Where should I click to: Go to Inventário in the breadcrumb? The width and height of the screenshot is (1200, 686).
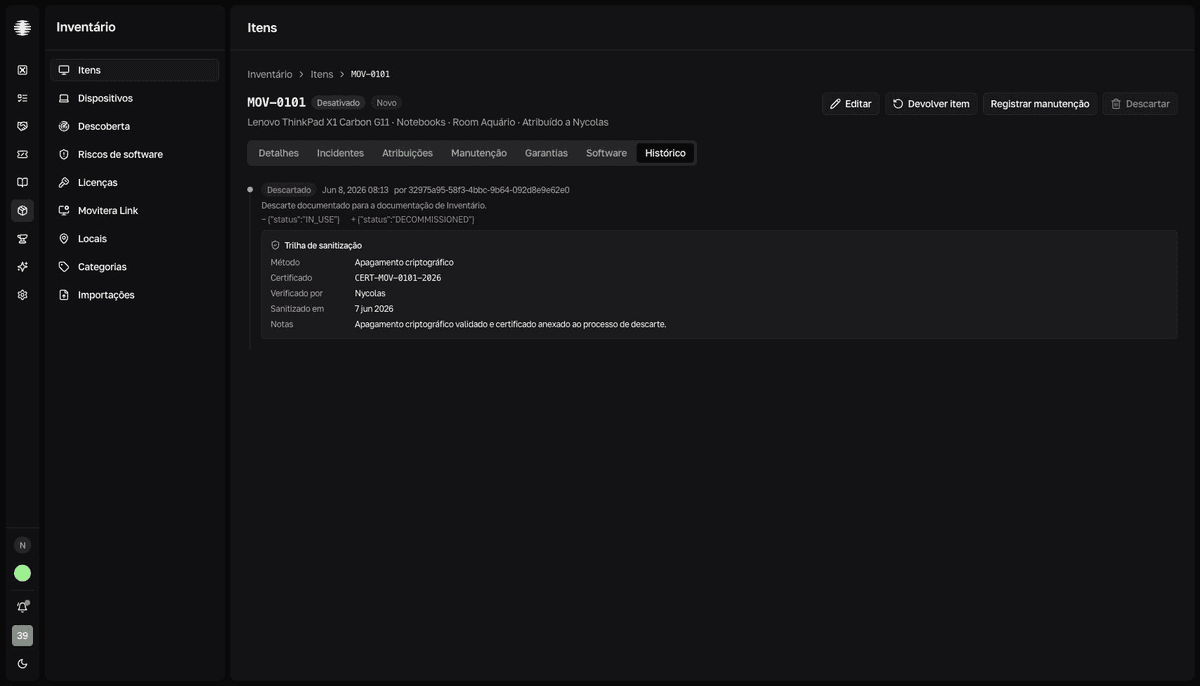click(270, 74)
